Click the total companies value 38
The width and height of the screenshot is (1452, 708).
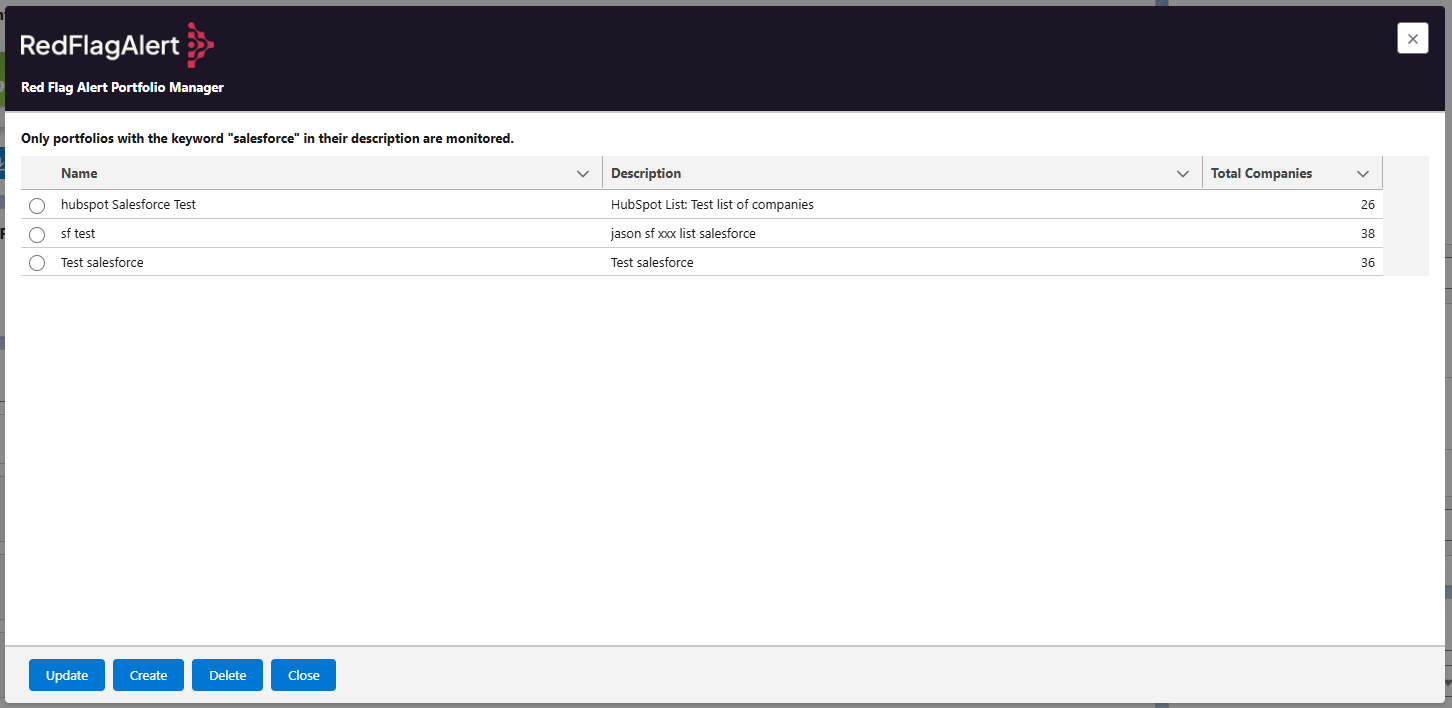pos(1367,233)
